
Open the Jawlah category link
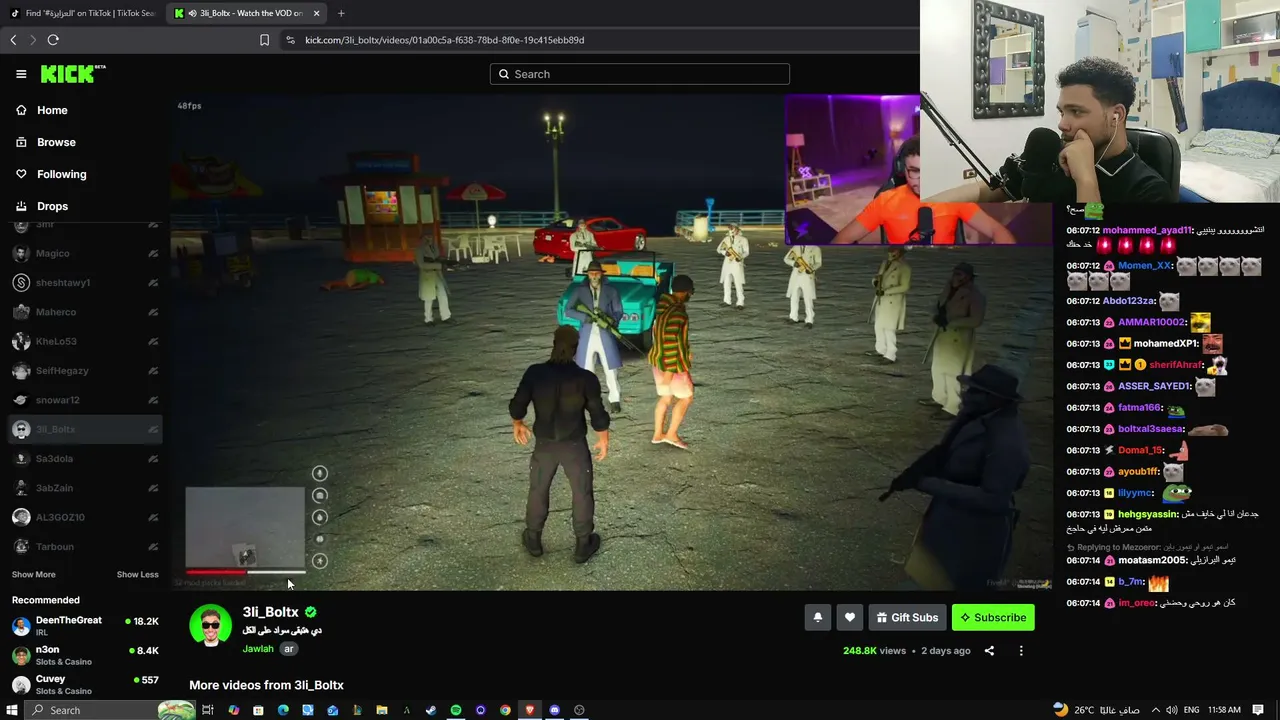[258, 649]
